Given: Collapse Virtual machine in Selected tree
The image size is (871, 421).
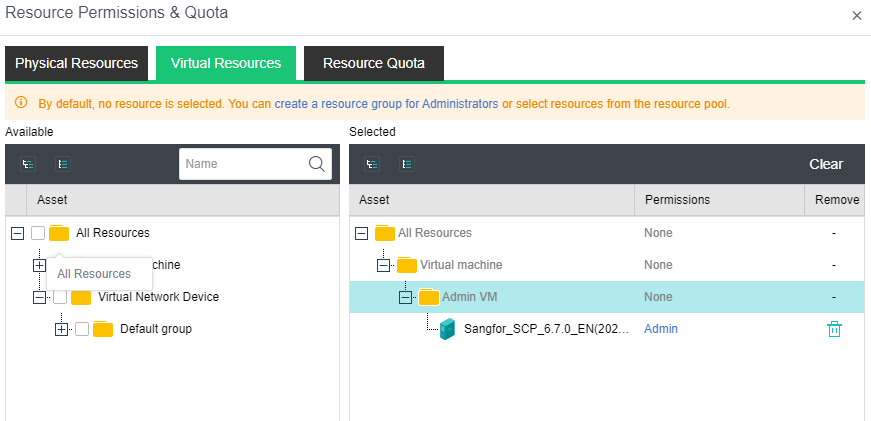Looking at the screenshot, I should point(383,265).
